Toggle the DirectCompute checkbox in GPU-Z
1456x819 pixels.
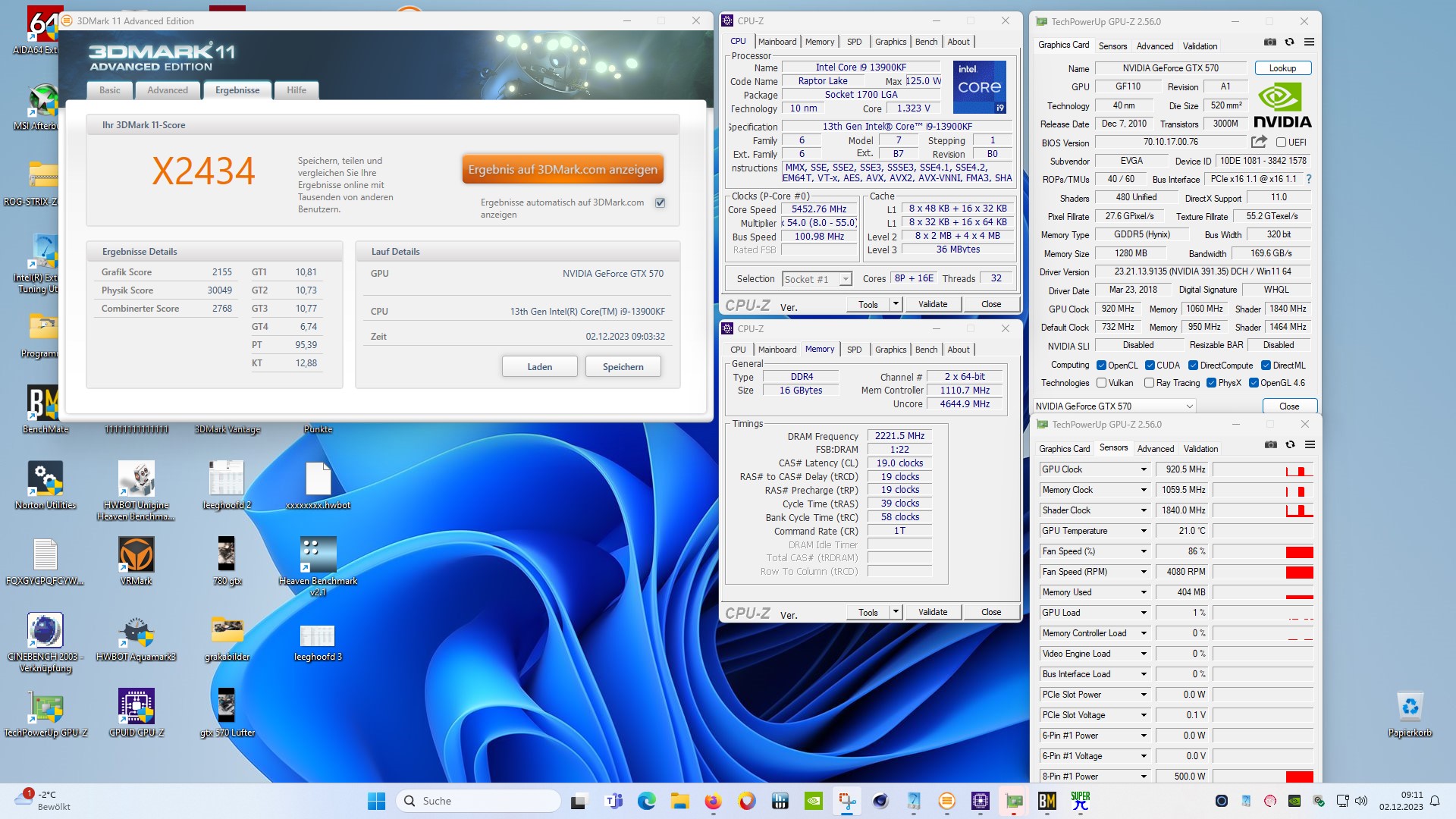pyautogui.click(x=1193, y=366)
